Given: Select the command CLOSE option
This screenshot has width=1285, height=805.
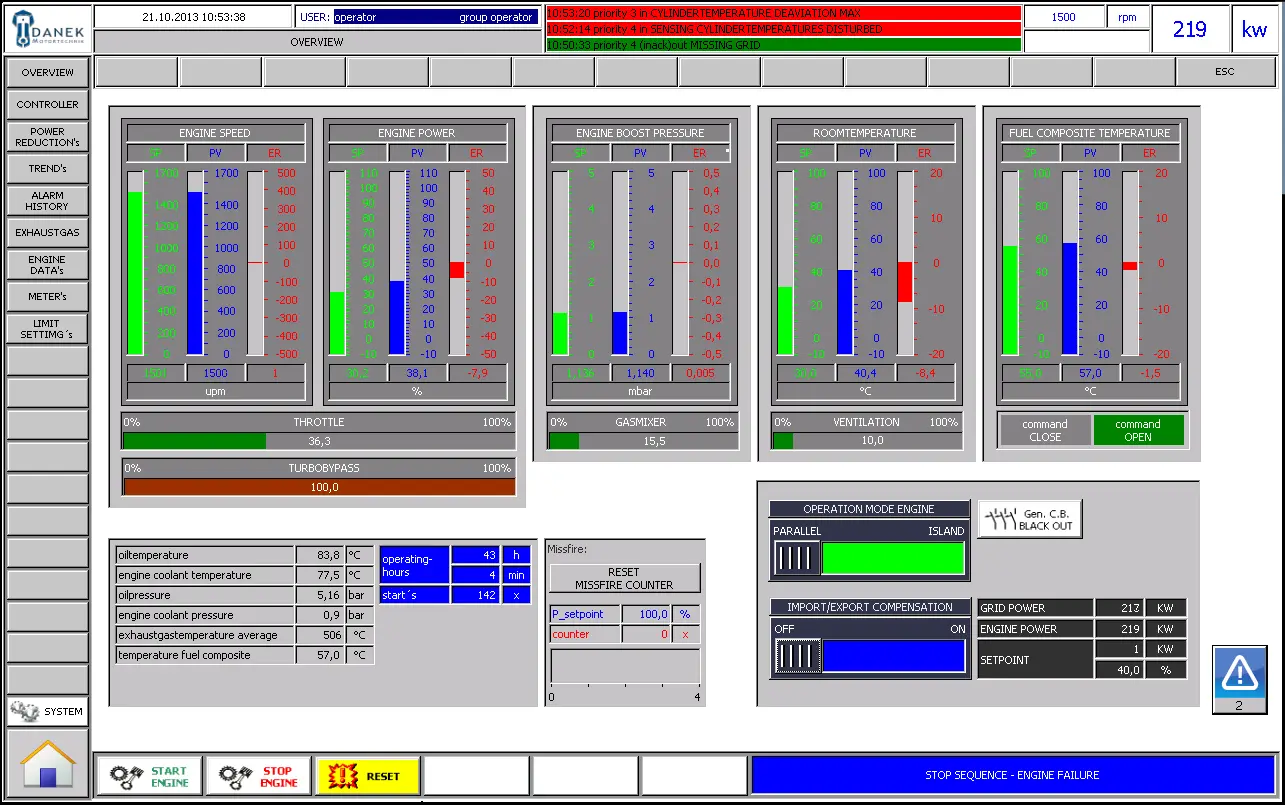Looking at the screenshot, I should 1045,430.
